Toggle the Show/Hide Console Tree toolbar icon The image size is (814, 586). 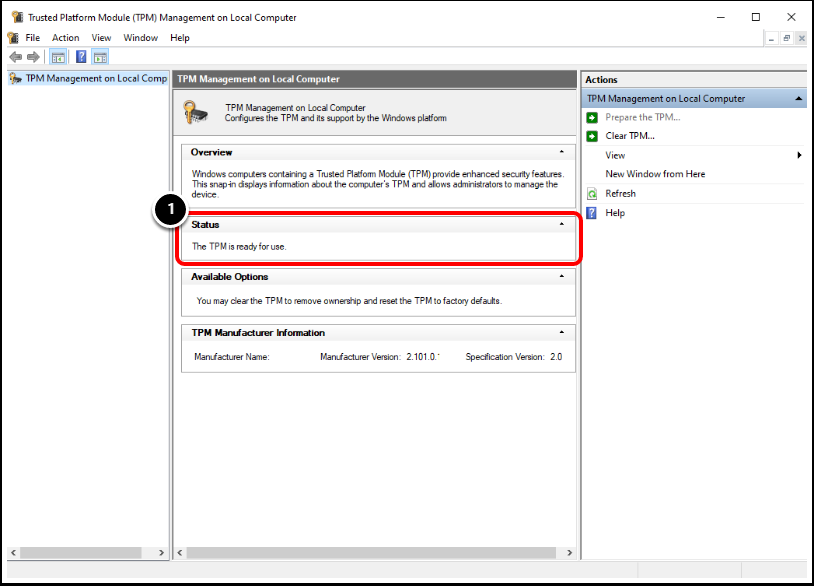tap(58, 57)
